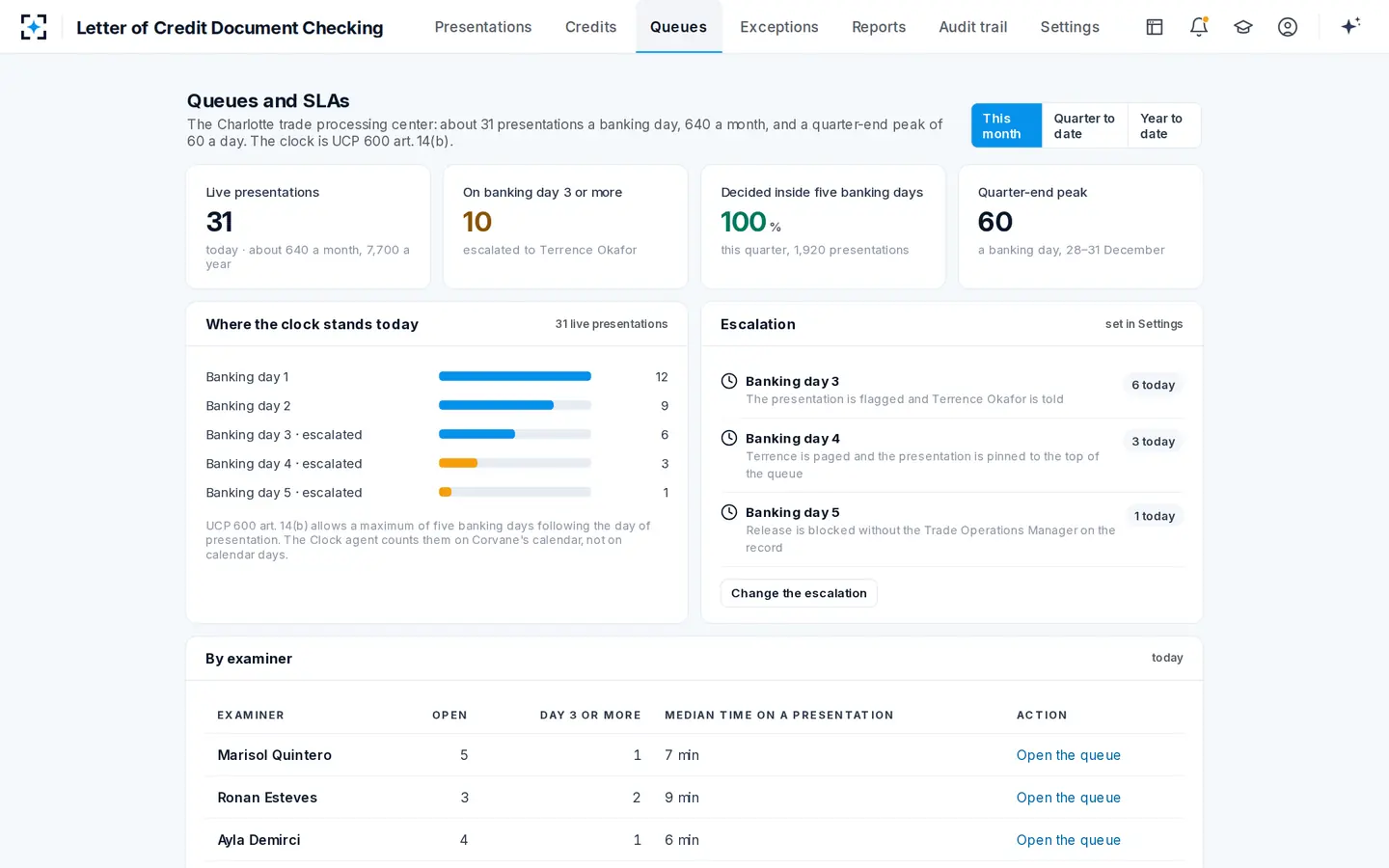
Task: Open the layout panel icon in header
Action: [x=1155, y=27]
